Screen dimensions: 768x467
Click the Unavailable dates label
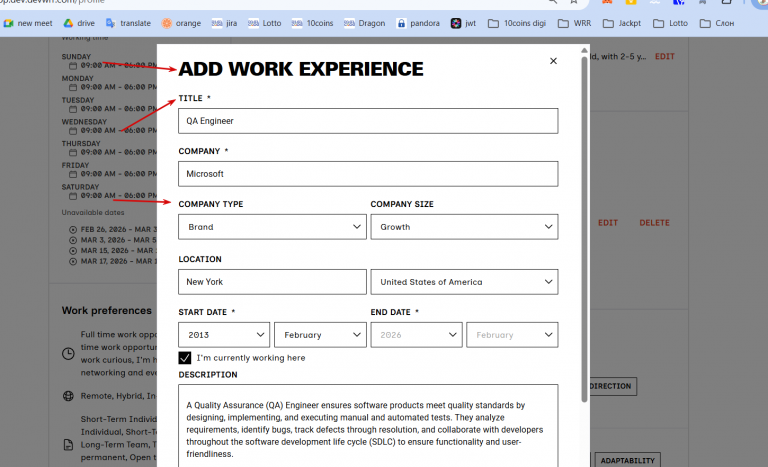pyautogui.click(x=93, y=212)
